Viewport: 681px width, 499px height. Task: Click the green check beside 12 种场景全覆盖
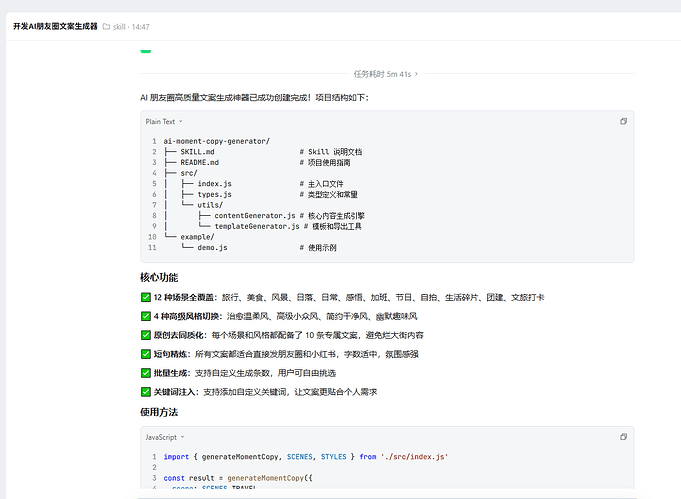tap(146, 297)
